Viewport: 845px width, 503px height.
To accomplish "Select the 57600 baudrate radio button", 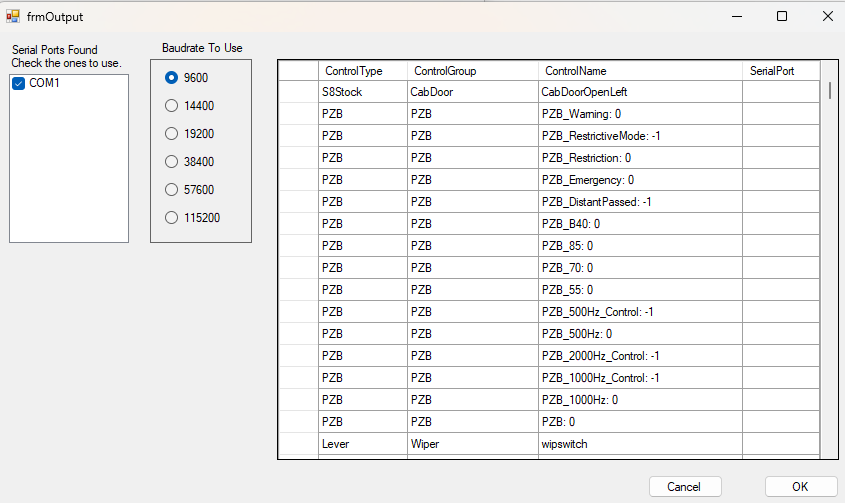I will (171, 189).
